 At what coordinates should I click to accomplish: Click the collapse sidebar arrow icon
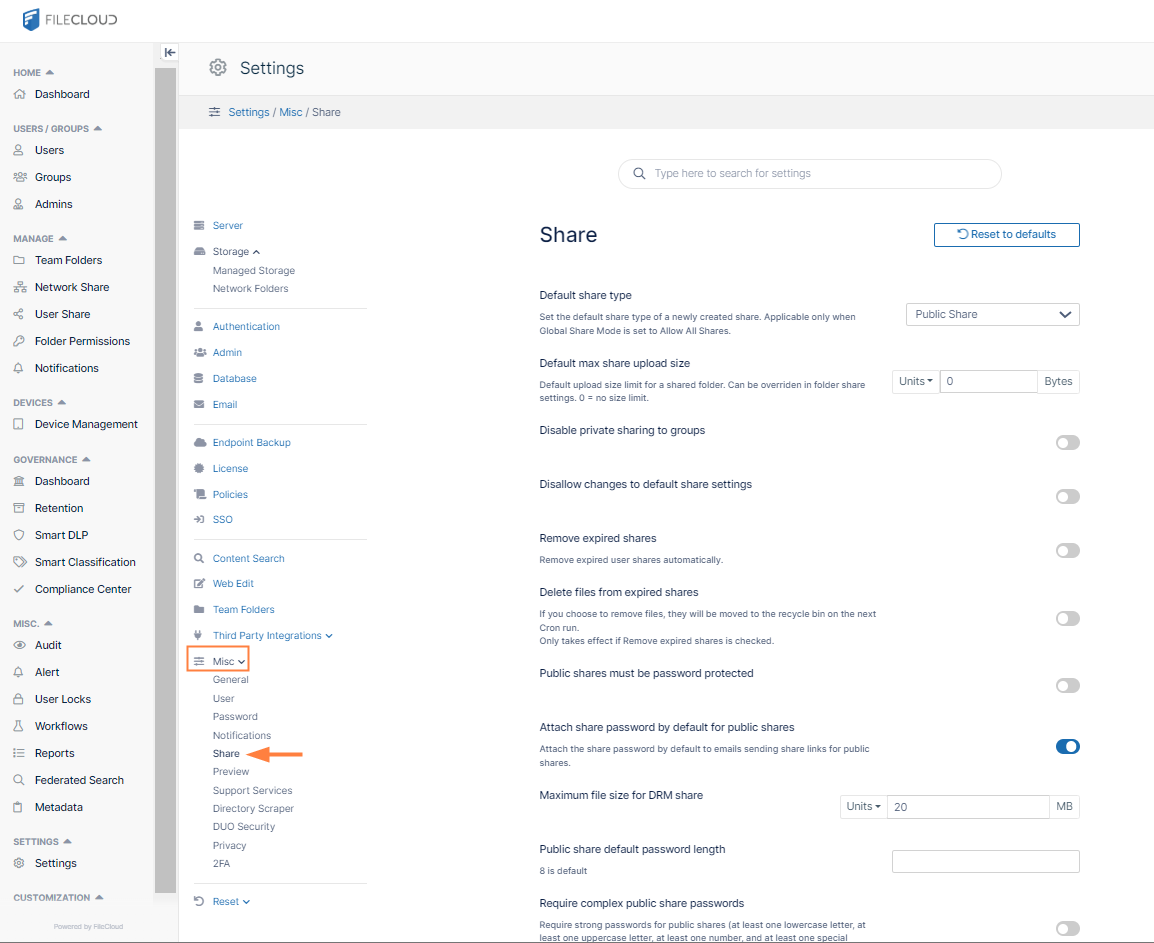click(x=169, y=52)
